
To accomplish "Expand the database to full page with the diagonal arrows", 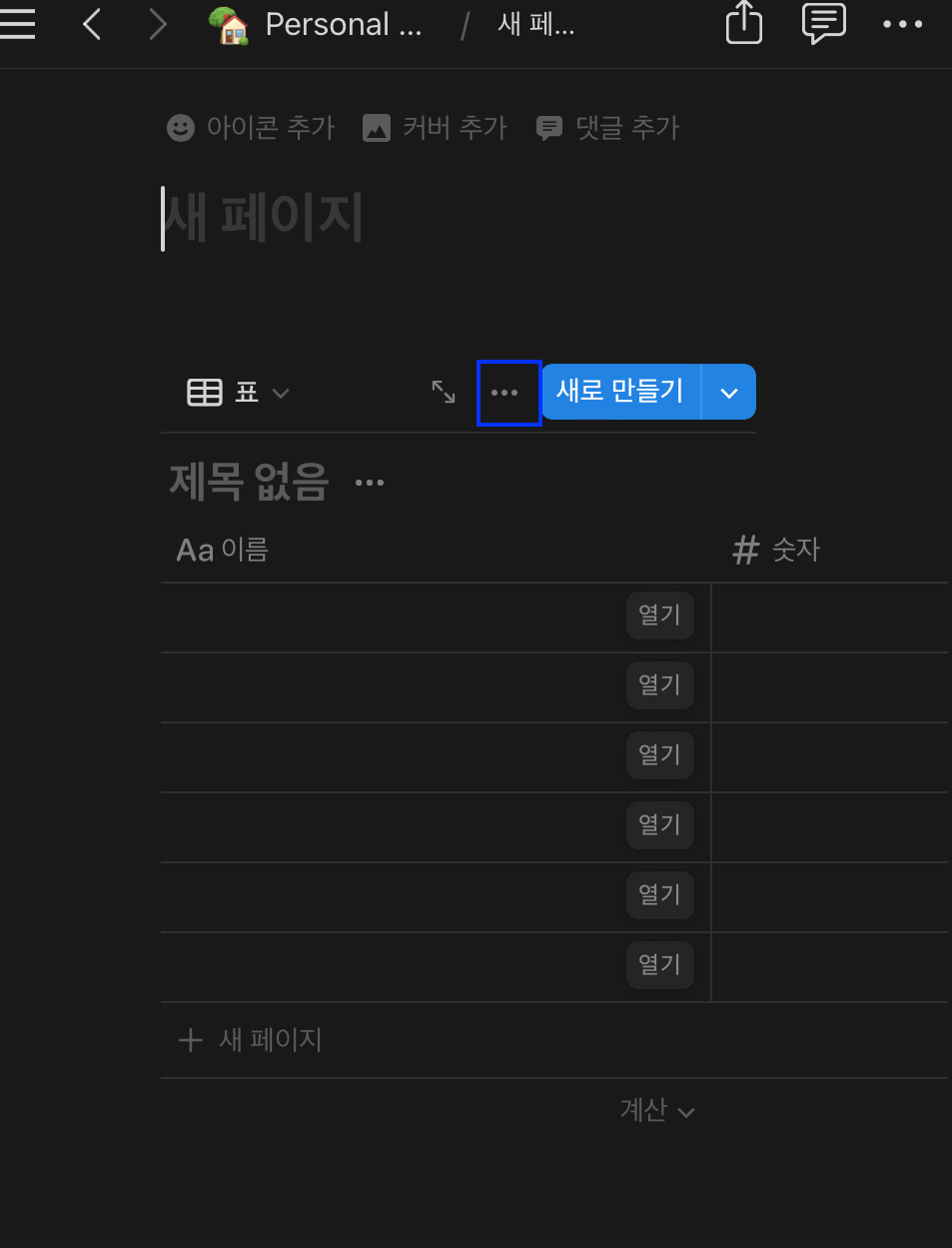I will tap(444, 392).
